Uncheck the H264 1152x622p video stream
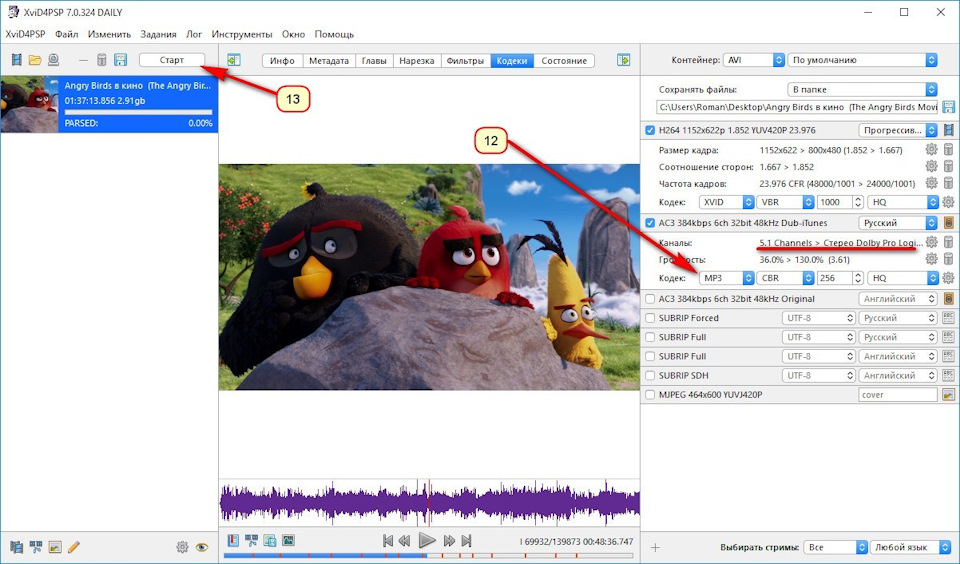Image resolution: width=960 pixels, height=564 pixels. point(650,130)
